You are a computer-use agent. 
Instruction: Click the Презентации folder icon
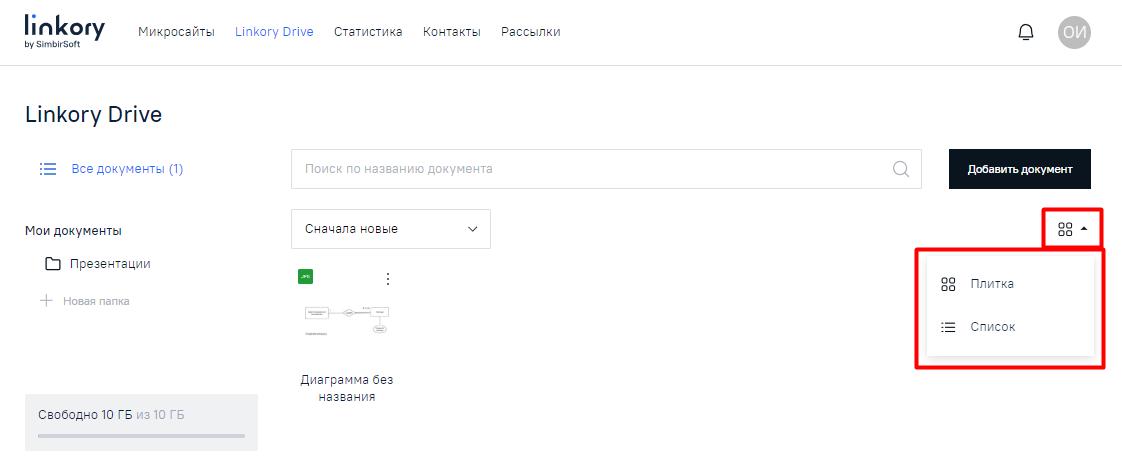[52, 264]
